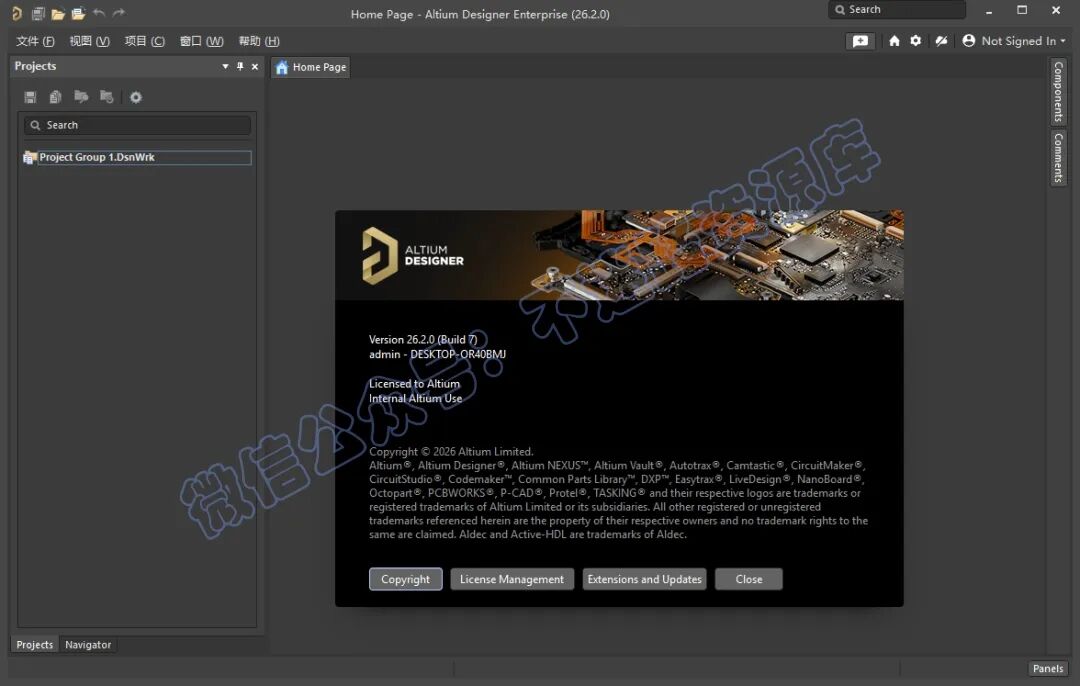Click the Undo arrow icon
The width and height of the screenshot is (1080, 686).
tap(99, 13)
